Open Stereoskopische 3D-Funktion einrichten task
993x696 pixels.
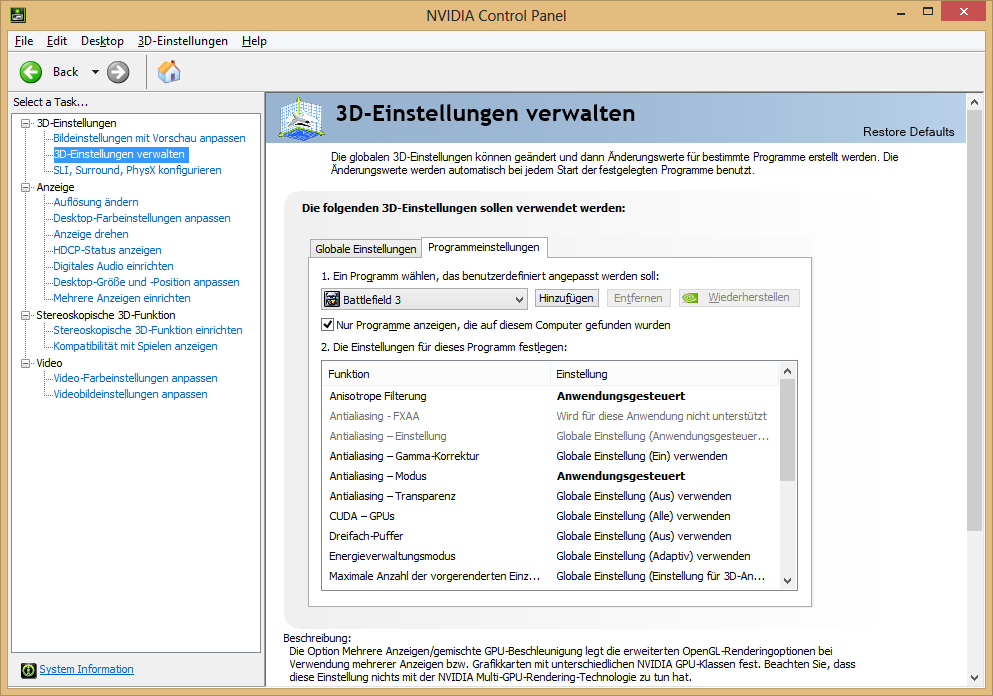[x=148, y=330]
